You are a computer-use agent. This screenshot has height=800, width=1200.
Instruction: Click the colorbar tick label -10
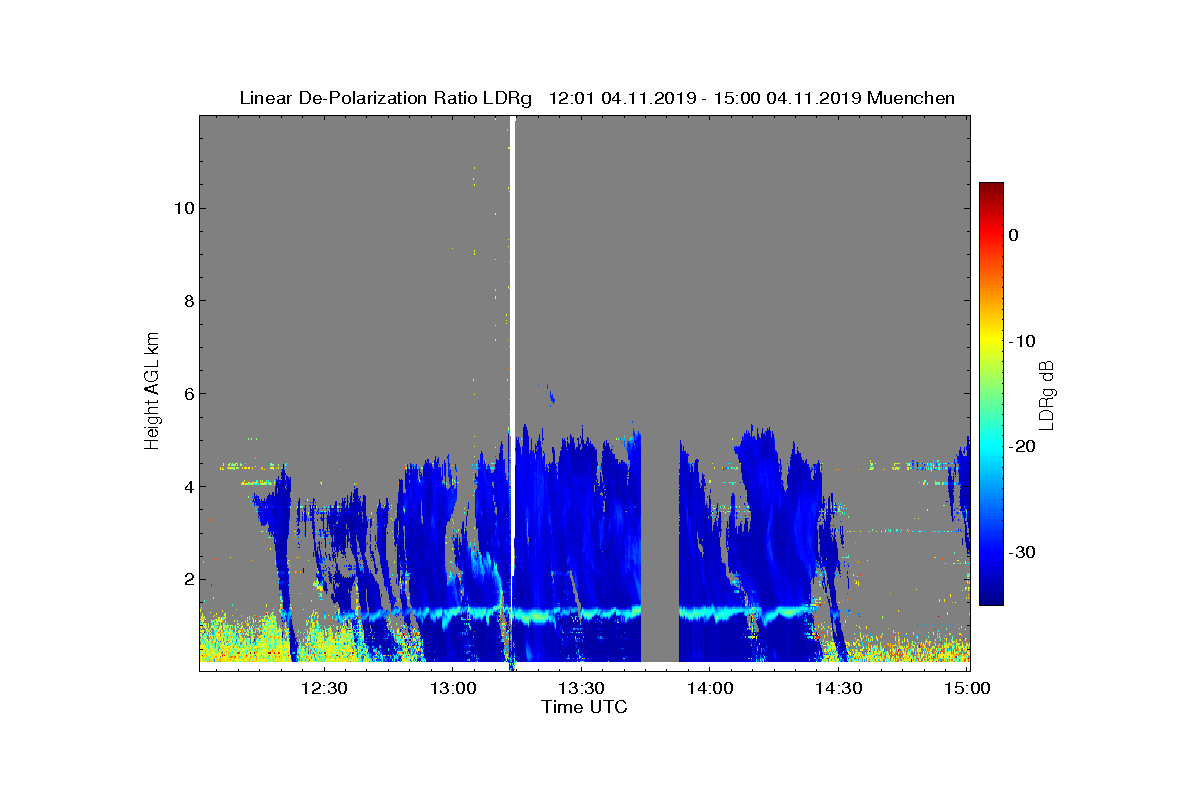(1021, 341)
